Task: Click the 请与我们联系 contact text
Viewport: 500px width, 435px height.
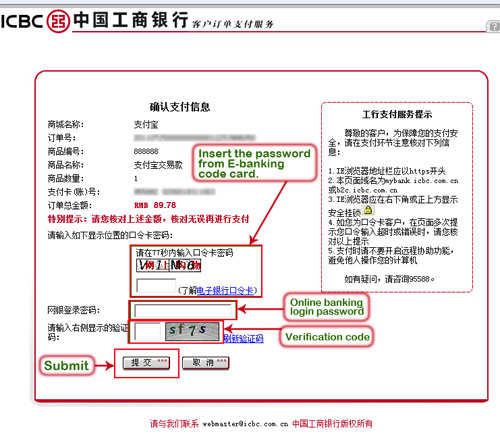Action: (x=174, y=424)
